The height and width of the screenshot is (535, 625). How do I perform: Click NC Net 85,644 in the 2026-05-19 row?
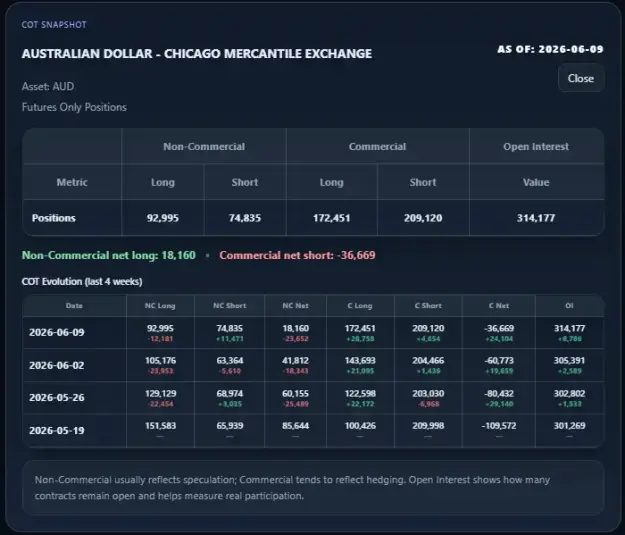[x=295, y=426]
